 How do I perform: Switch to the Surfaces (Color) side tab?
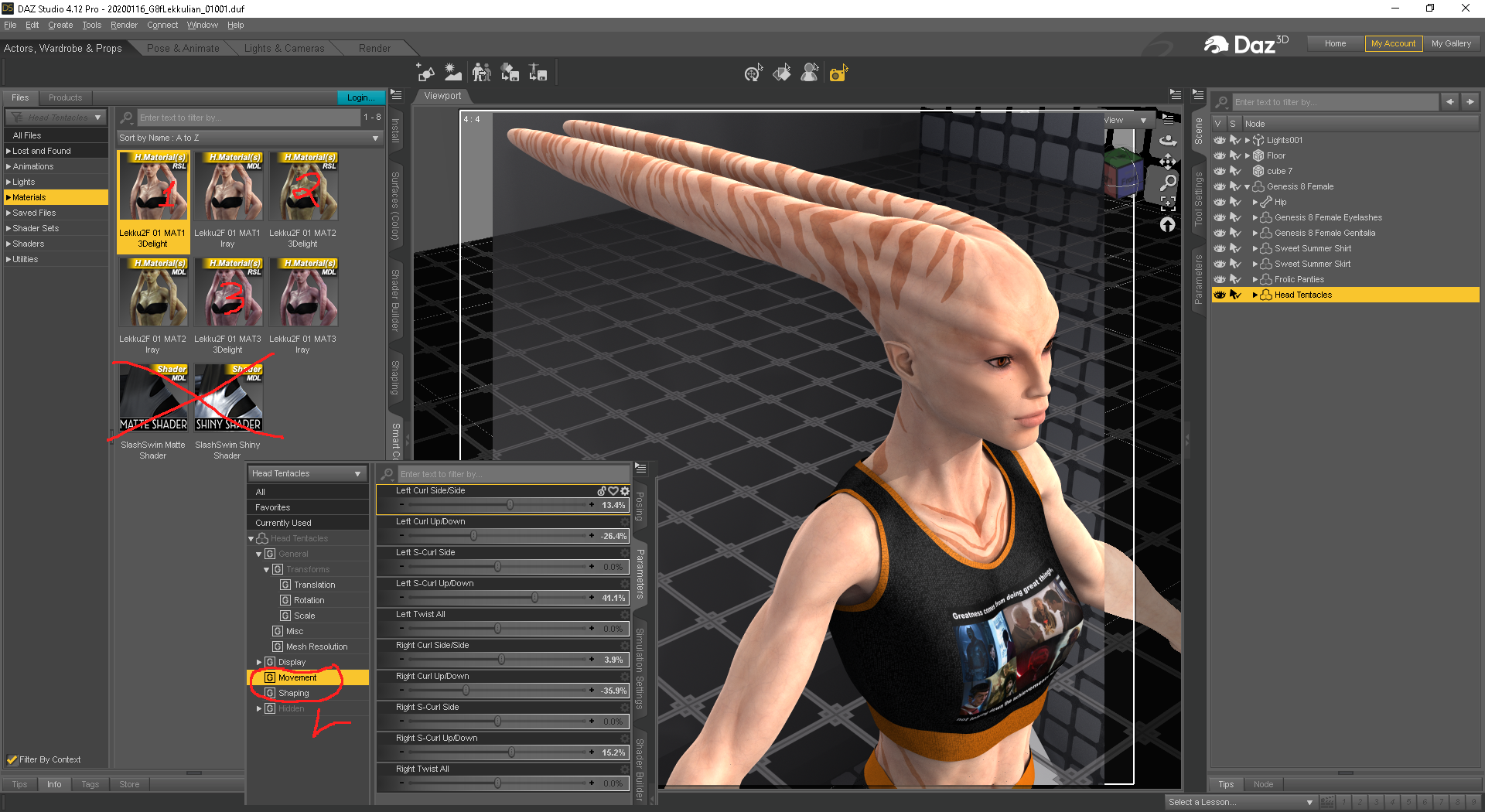pyautogui.click(x=395, y=206)
